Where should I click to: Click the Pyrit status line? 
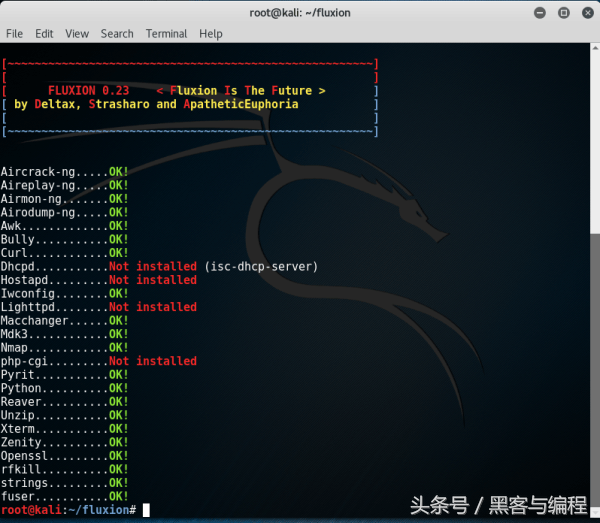click(x=64, y=375)
